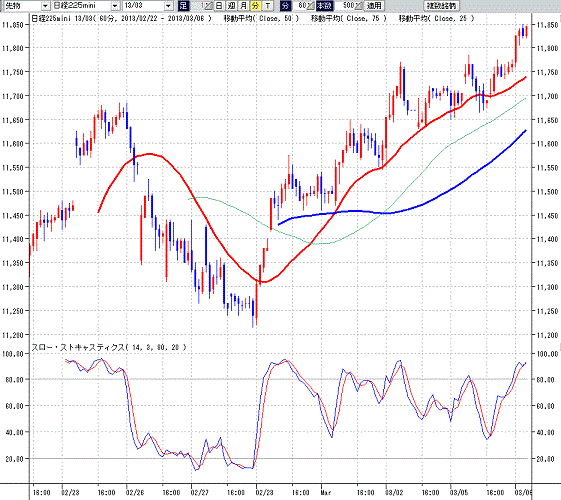Select the tick (T) chart interval
This screenshot has height=500, width=561.
[x=267, y=6]
